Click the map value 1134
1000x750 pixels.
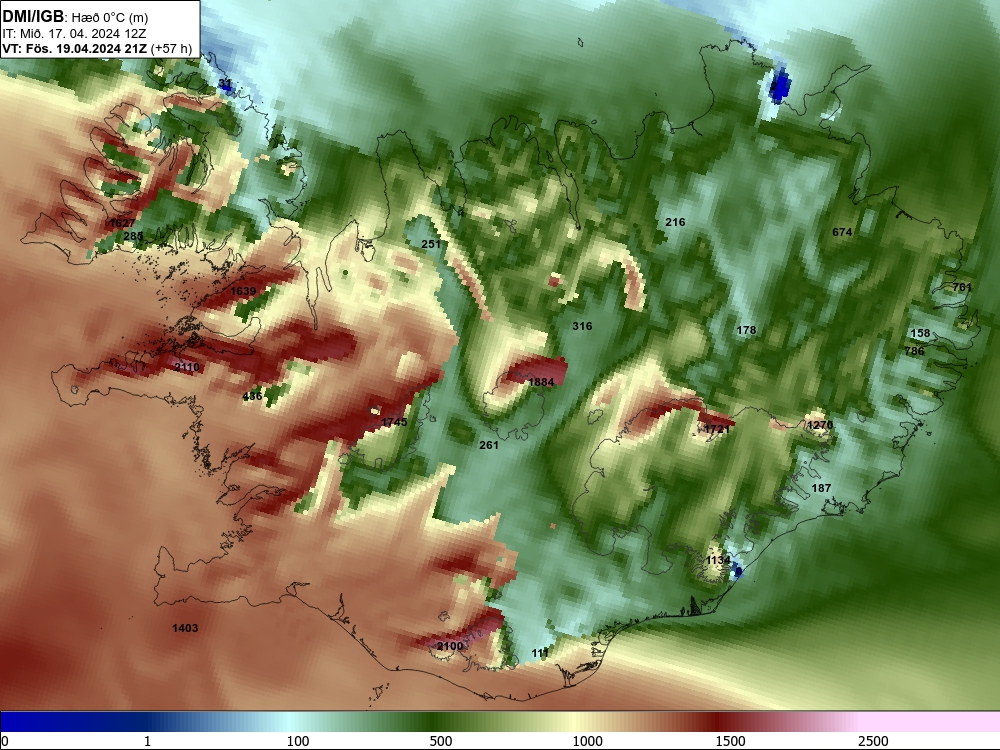718,560
